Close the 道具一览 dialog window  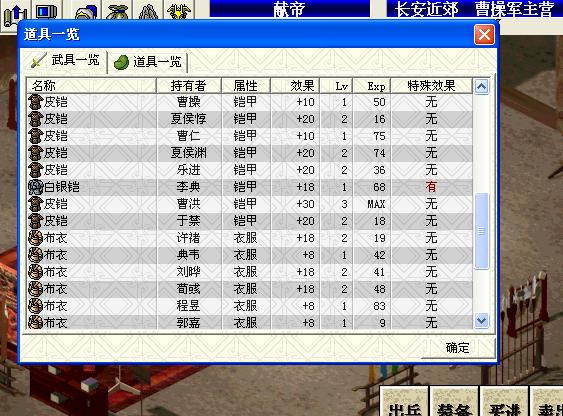pyautogui.click(x=484, y=34)
